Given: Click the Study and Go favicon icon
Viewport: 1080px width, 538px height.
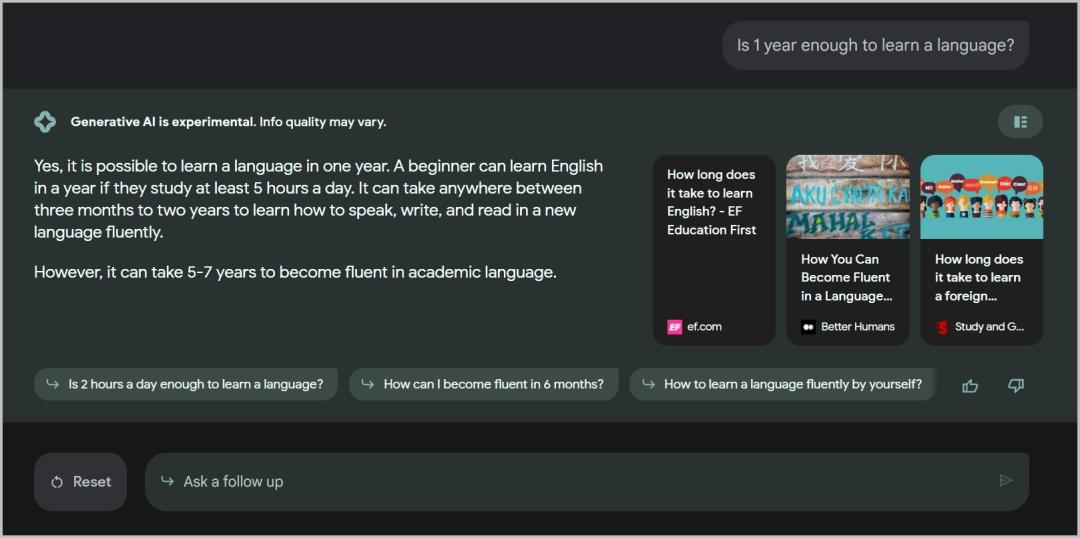Looking at the screenshot, I should tap(942, 327).
